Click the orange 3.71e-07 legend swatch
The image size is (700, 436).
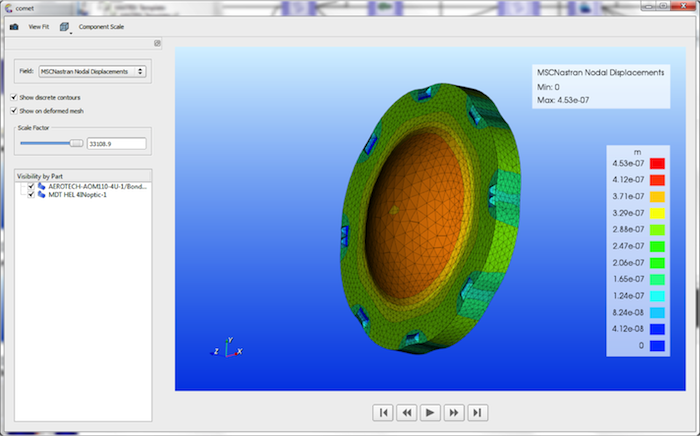(x=657, y=197)
